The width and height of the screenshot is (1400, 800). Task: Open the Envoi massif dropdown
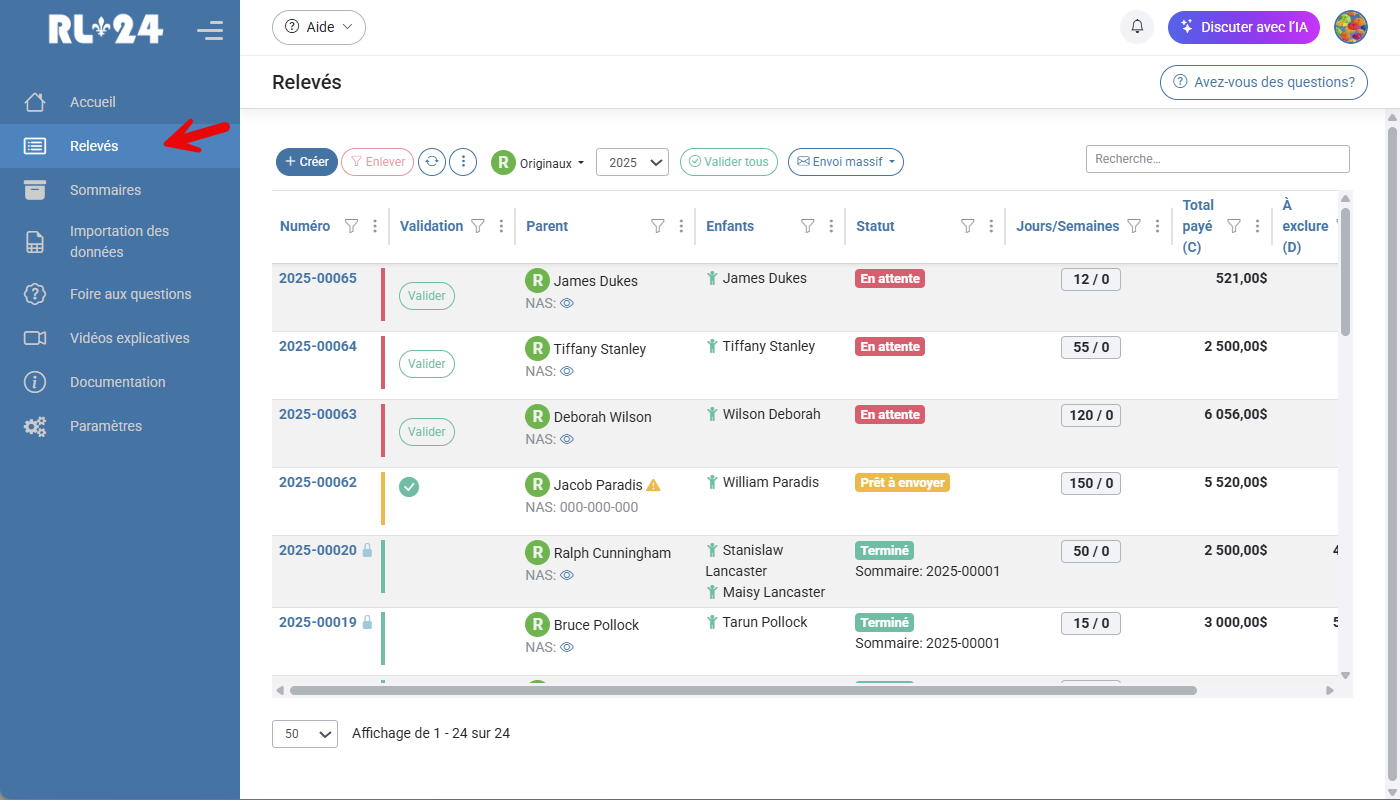tap(845, 162)
